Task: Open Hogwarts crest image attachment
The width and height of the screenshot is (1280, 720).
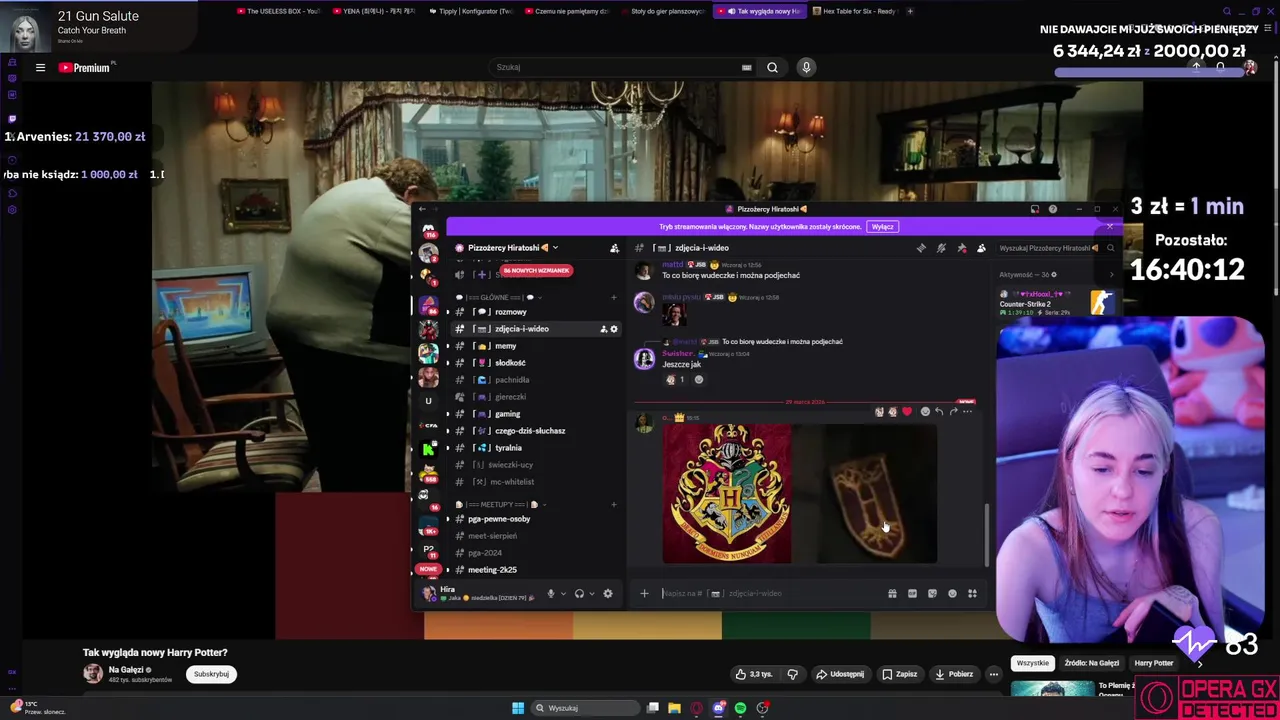Action: click(727, 493)
